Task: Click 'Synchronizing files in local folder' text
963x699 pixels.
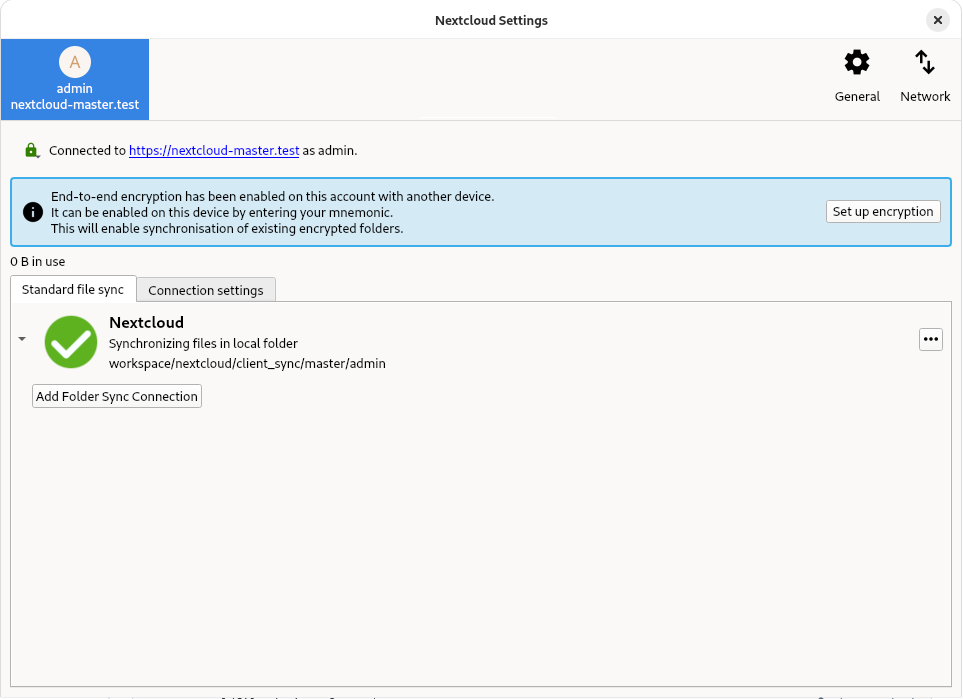Action: point(203,343)
